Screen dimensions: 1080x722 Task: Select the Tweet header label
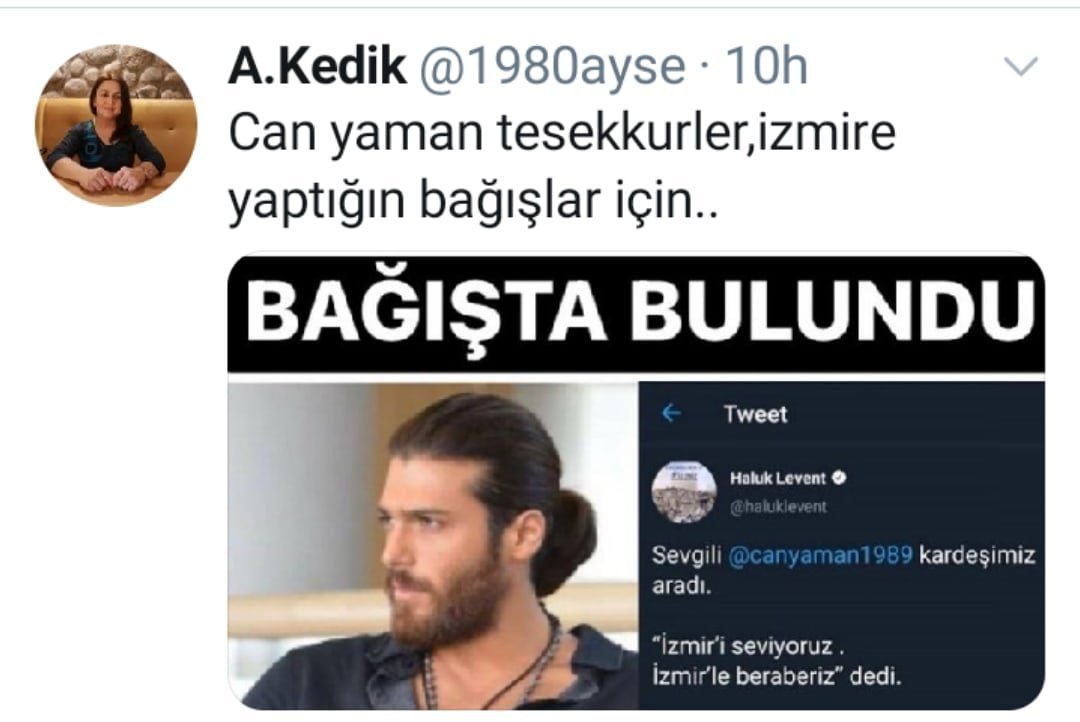pos(755,414)
